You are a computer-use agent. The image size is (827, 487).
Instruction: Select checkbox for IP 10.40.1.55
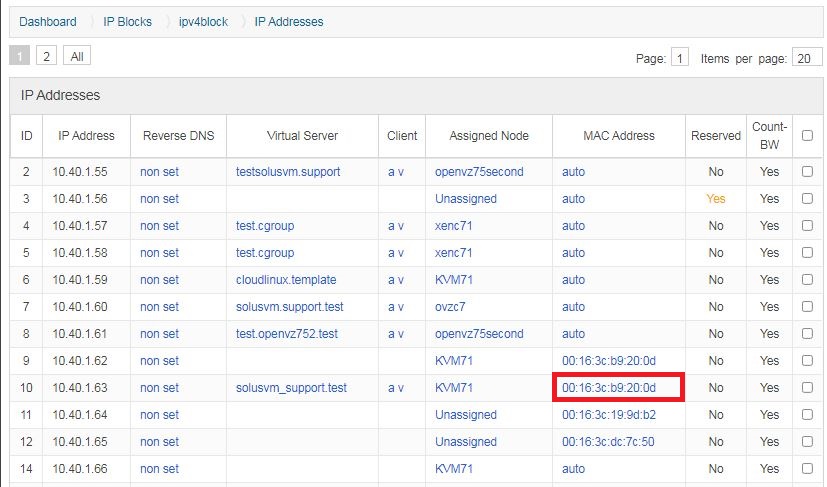806,172
